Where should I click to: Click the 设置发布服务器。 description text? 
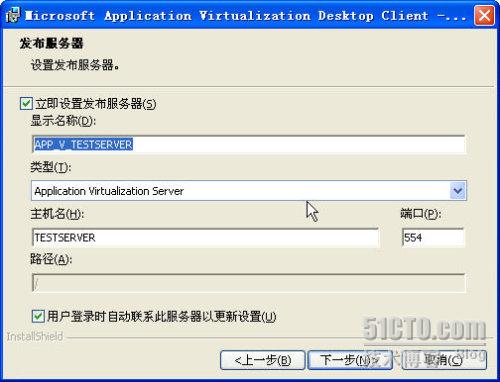coord(75,65)
